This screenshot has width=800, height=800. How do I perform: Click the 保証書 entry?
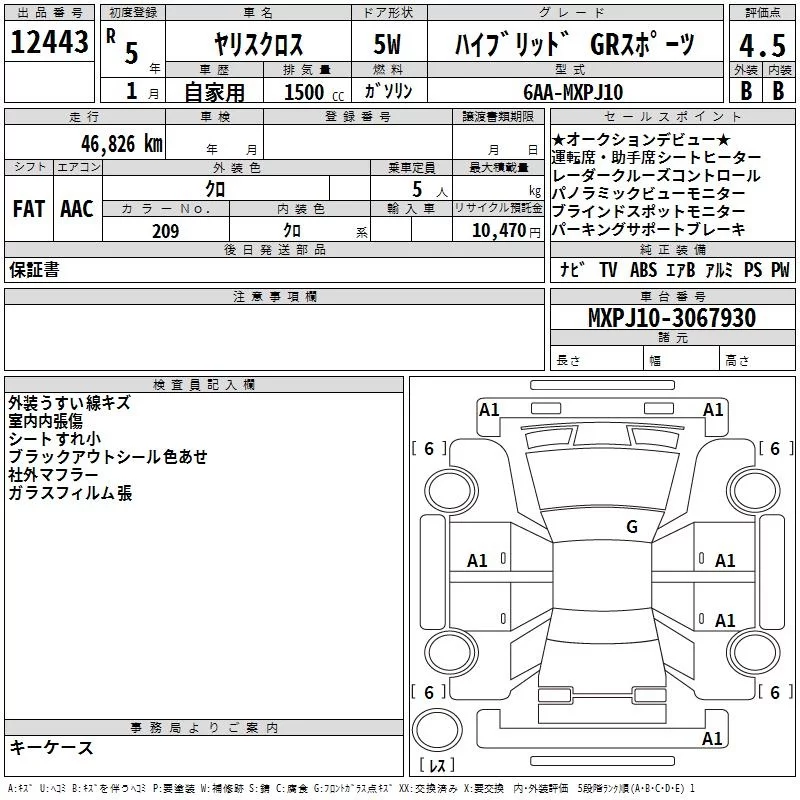pyautogui.click(x=34, y=269)
